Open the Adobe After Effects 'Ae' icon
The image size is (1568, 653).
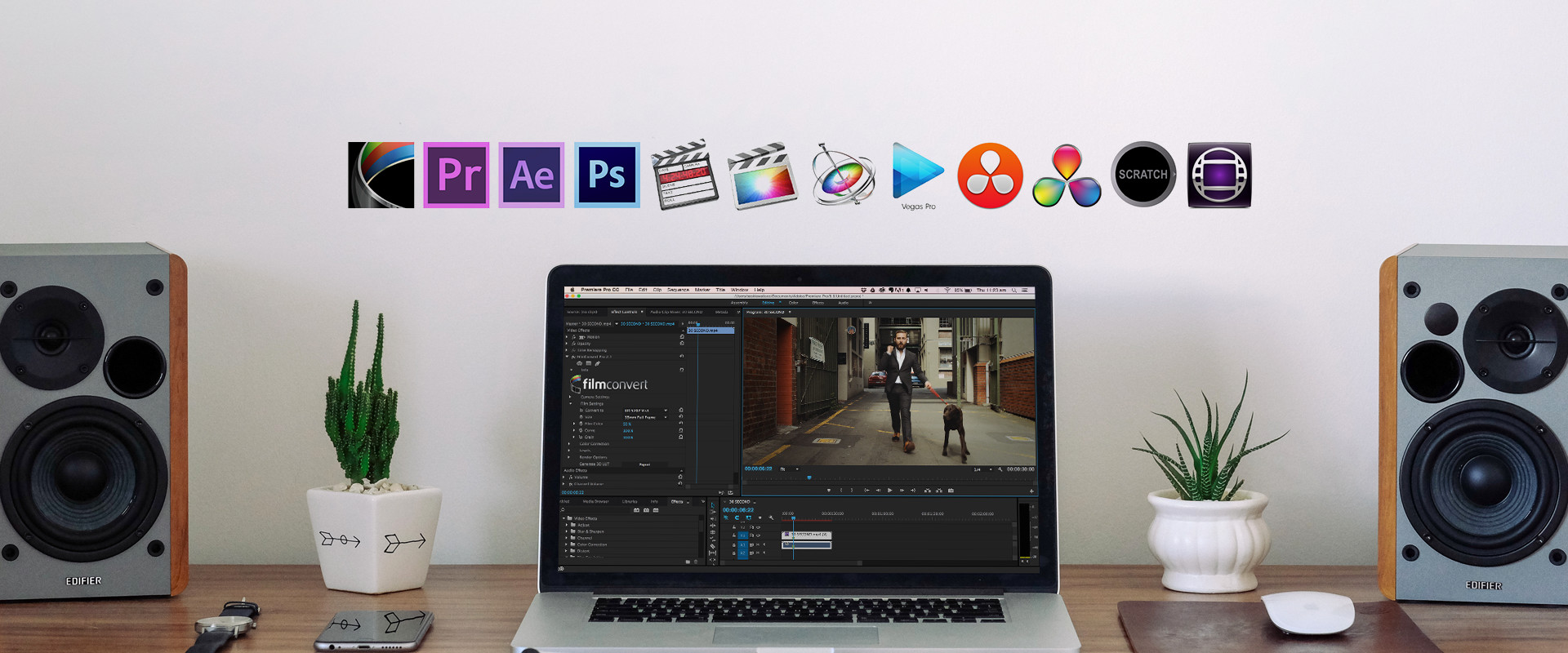(532, 175)
